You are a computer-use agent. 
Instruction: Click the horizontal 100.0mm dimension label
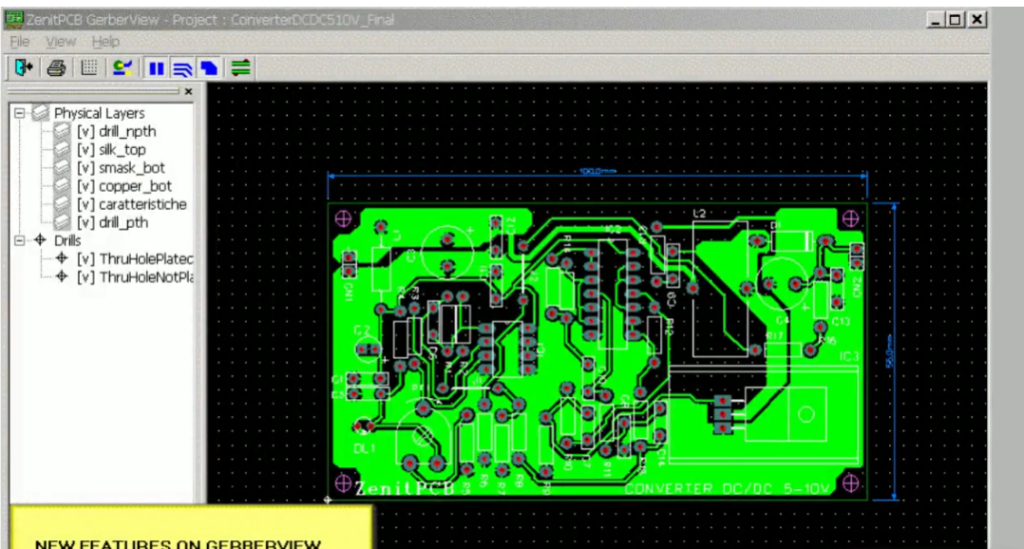coord(598,171)
